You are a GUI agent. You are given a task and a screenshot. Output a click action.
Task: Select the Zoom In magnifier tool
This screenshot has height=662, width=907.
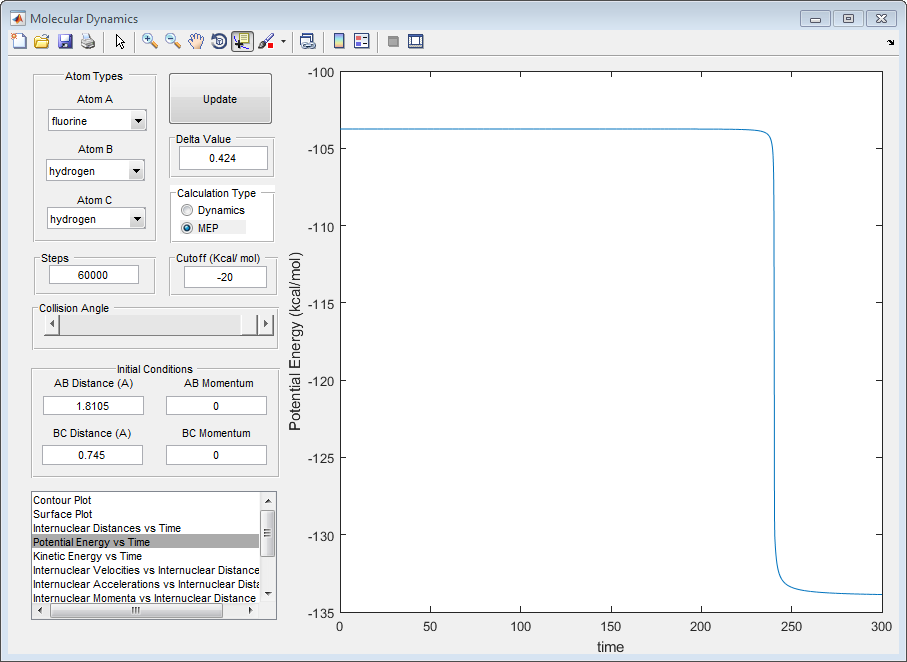pos(150,41)
